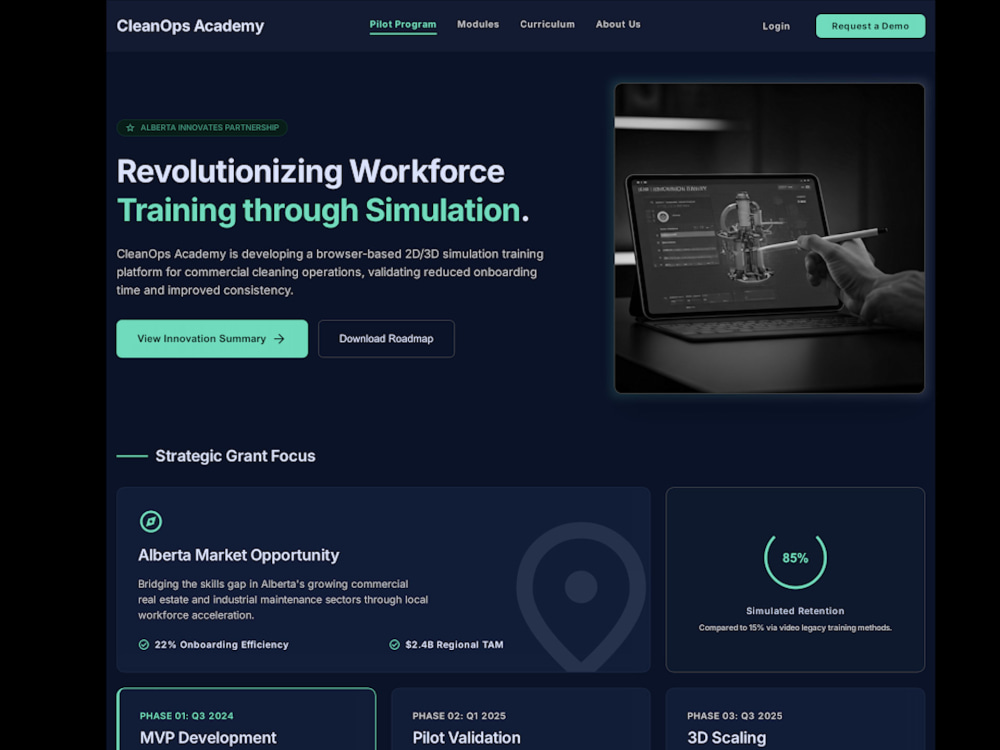Click check icon beside $2.4B Regional TAM

pyautogui.click(x=395, y=645)
